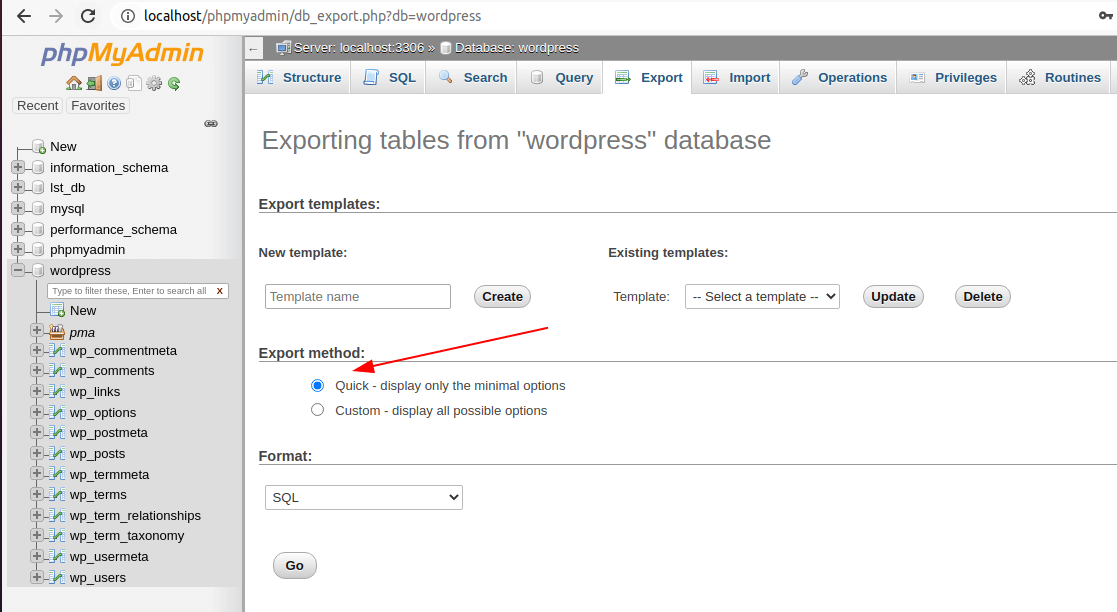The width and height of the screenshot is (1117, 612).
Task: Click the pma group icon
Action: click(57, 332)
